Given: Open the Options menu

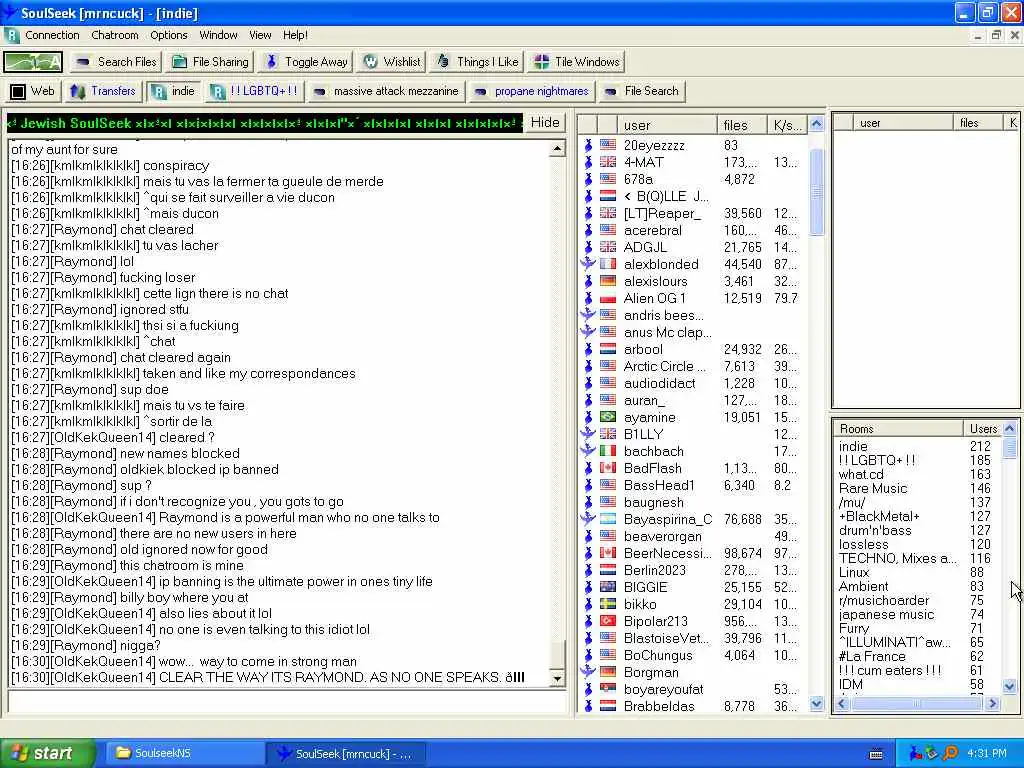Looking at the screenshot, I should point(168,35).
